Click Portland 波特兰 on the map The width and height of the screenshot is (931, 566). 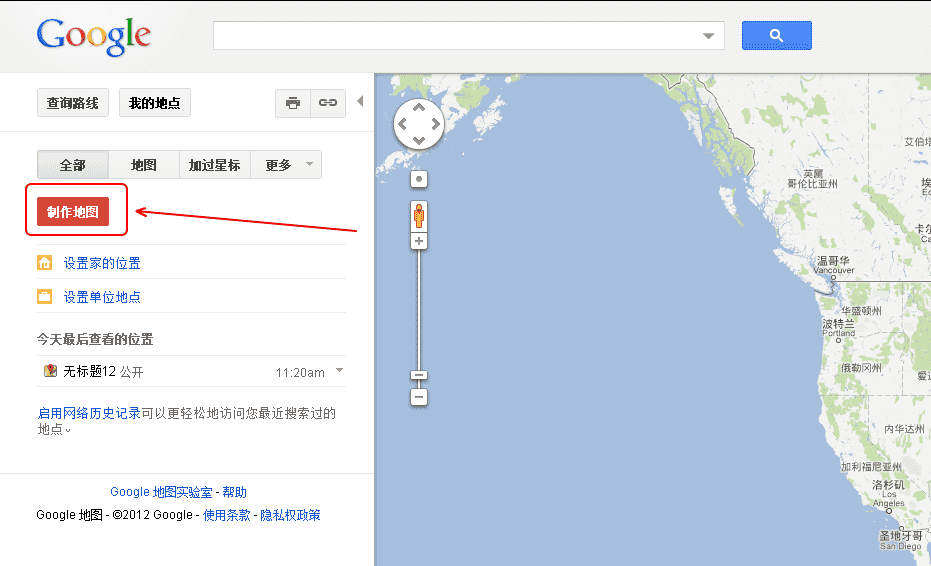click(838, 328)
